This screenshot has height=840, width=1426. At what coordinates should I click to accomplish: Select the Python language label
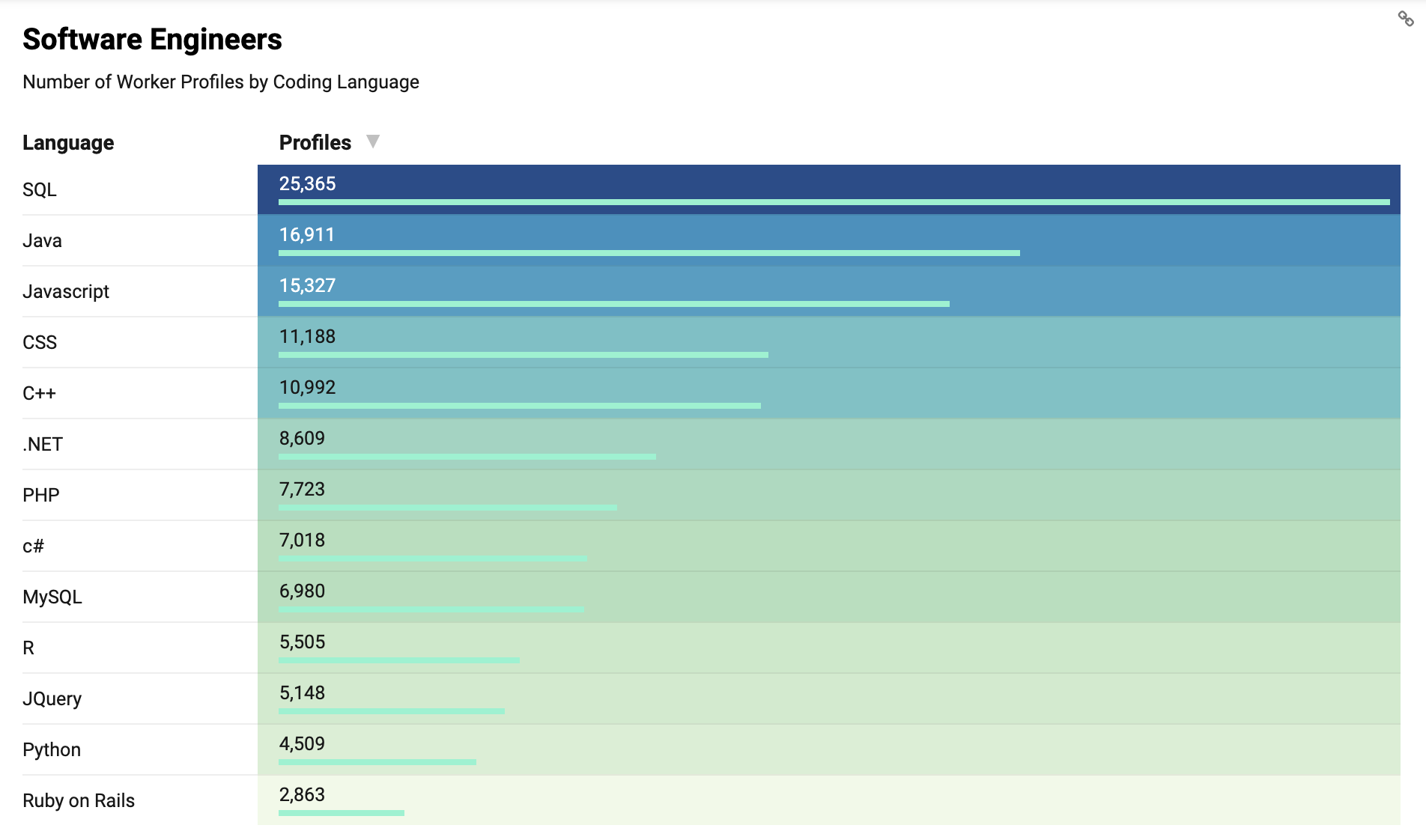tap(52, 750)
